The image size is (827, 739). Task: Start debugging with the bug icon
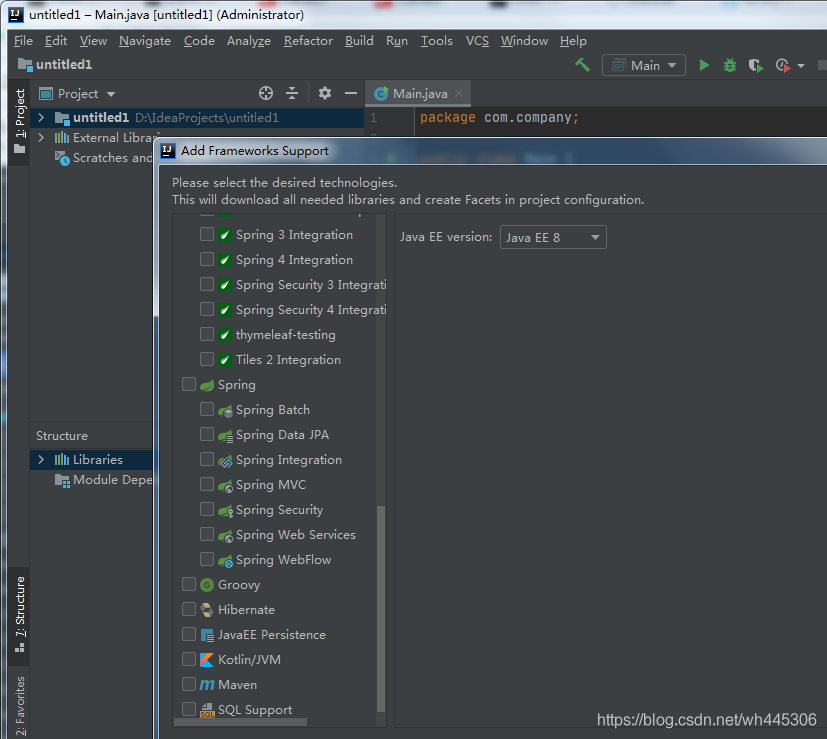[x=730, y=65]
